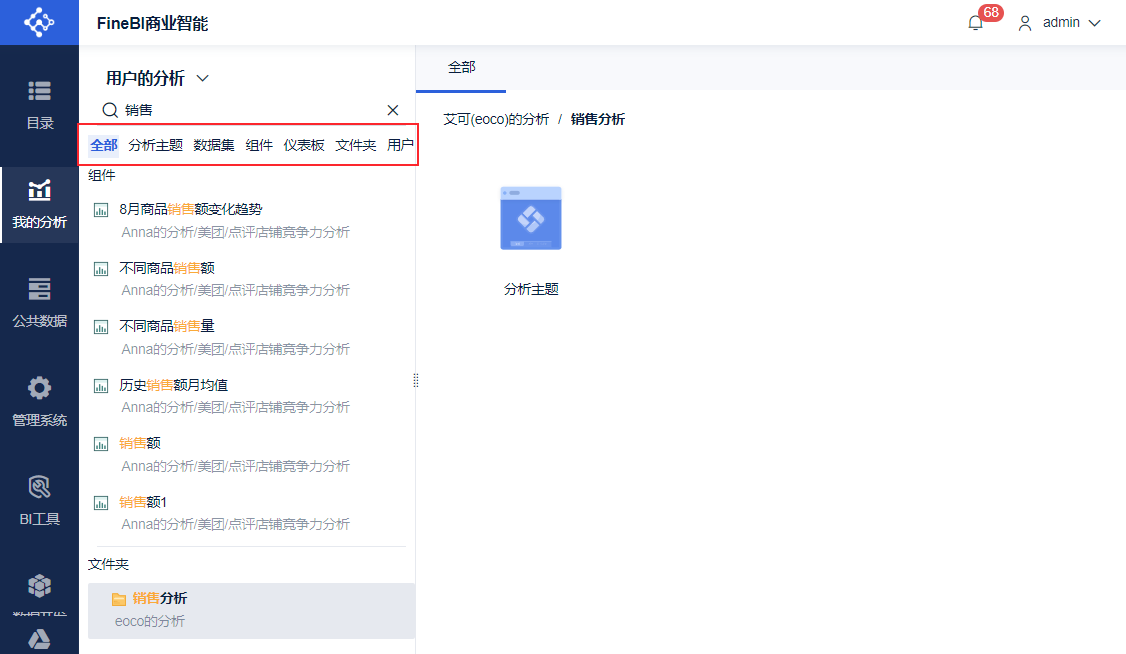Select the 全部 search filter
The image size is (1126, 654).
(x=103, y=145)
